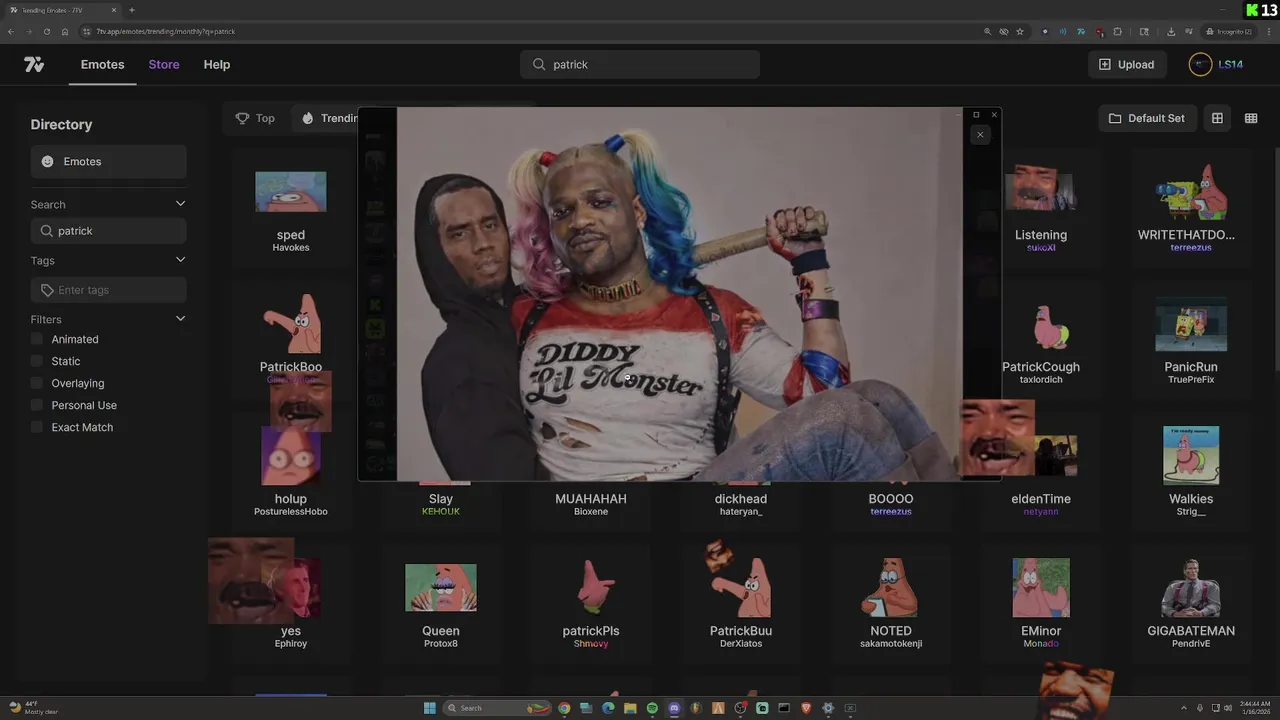Enable the Exact Match filter checkbox

point(37,427)
